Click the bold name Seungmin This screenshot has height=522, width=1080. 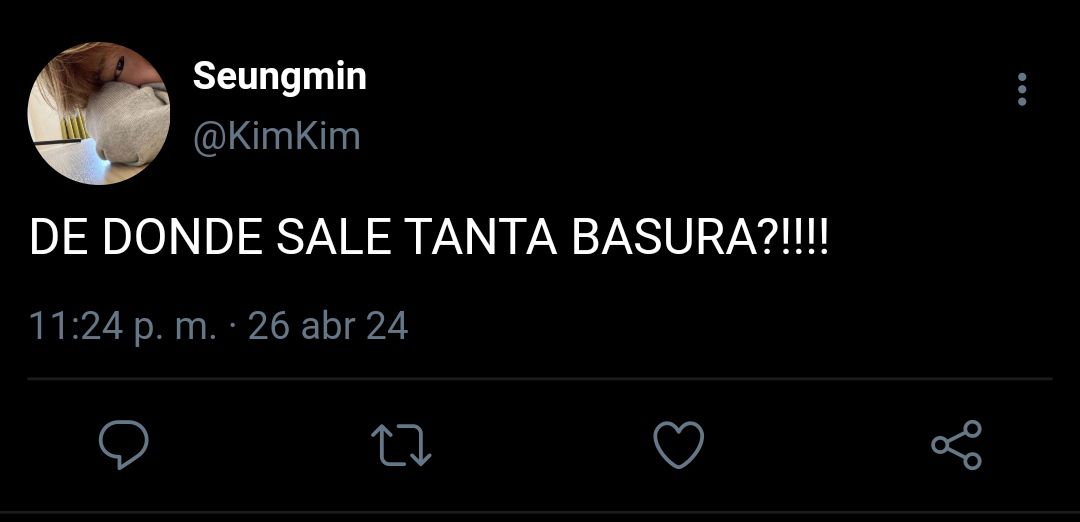point(279,77)
